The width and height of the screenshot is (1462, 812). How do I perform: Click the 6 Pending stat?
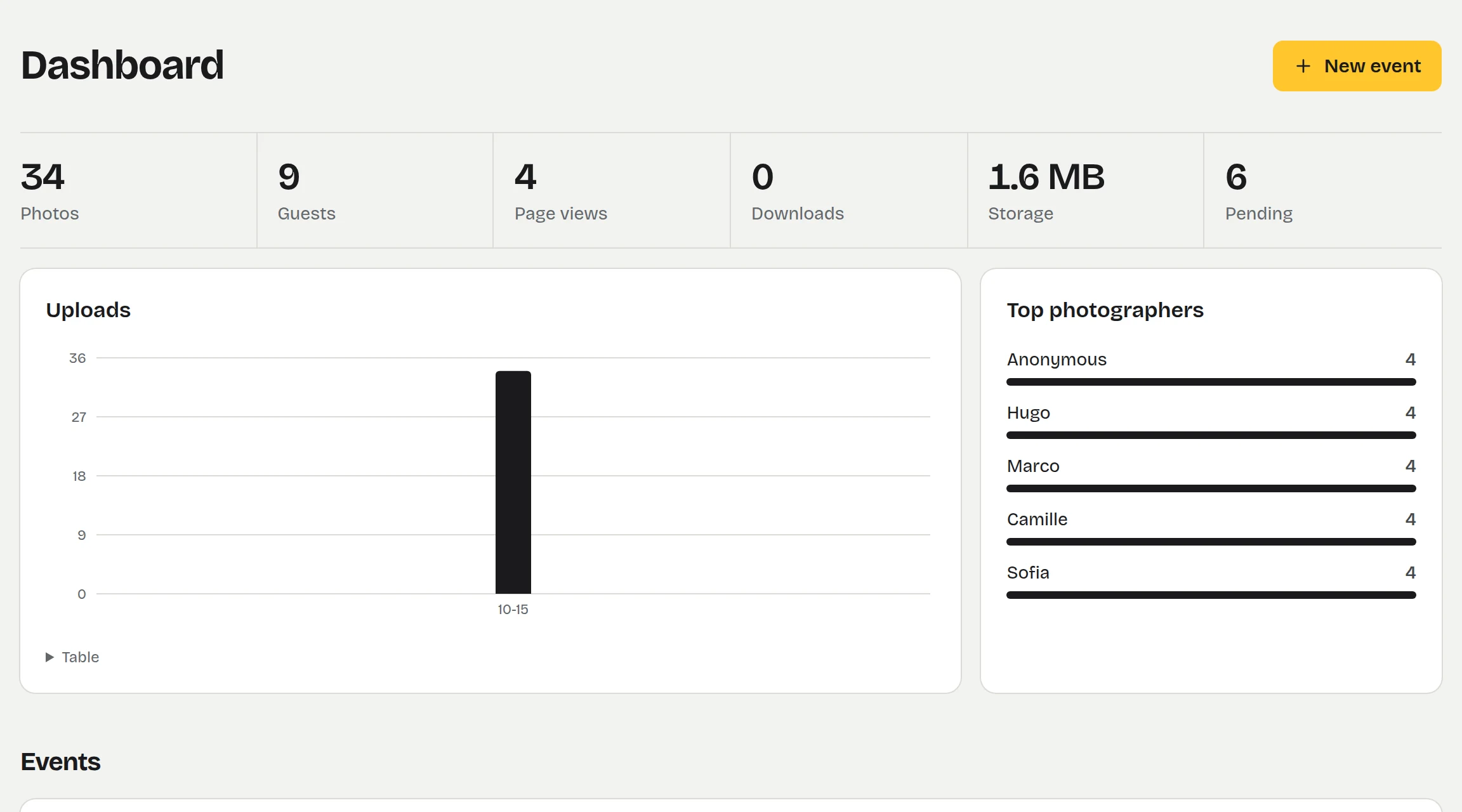pyautogui.click(x=1323, y=190)
